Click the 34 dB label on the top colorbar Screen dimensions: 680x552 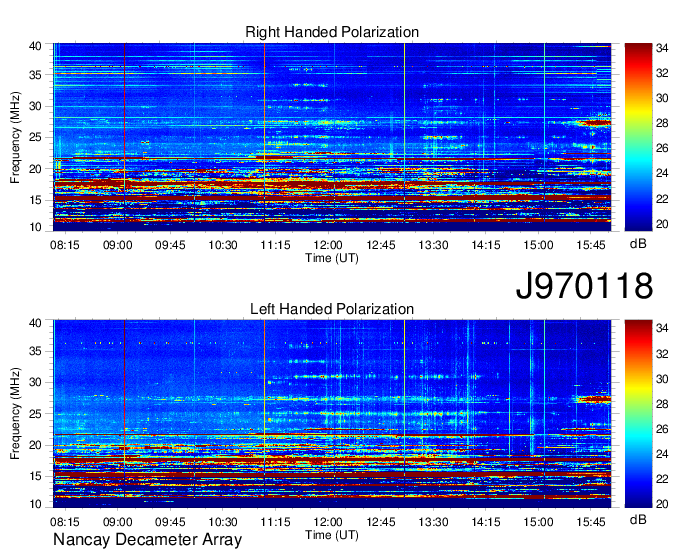tap(662, 48)
